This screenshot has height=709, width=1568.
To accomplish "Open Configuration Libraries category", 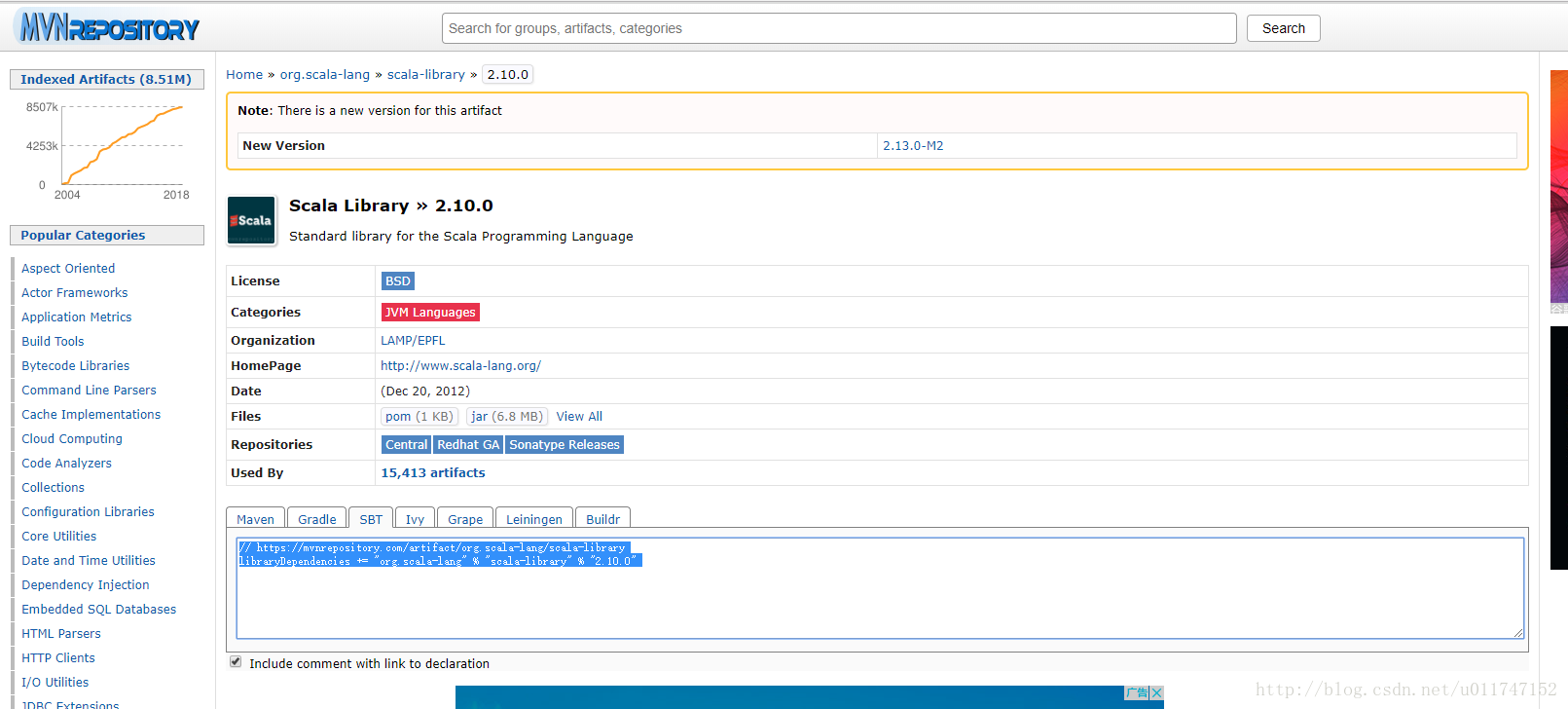I will (x=88, y=511).
